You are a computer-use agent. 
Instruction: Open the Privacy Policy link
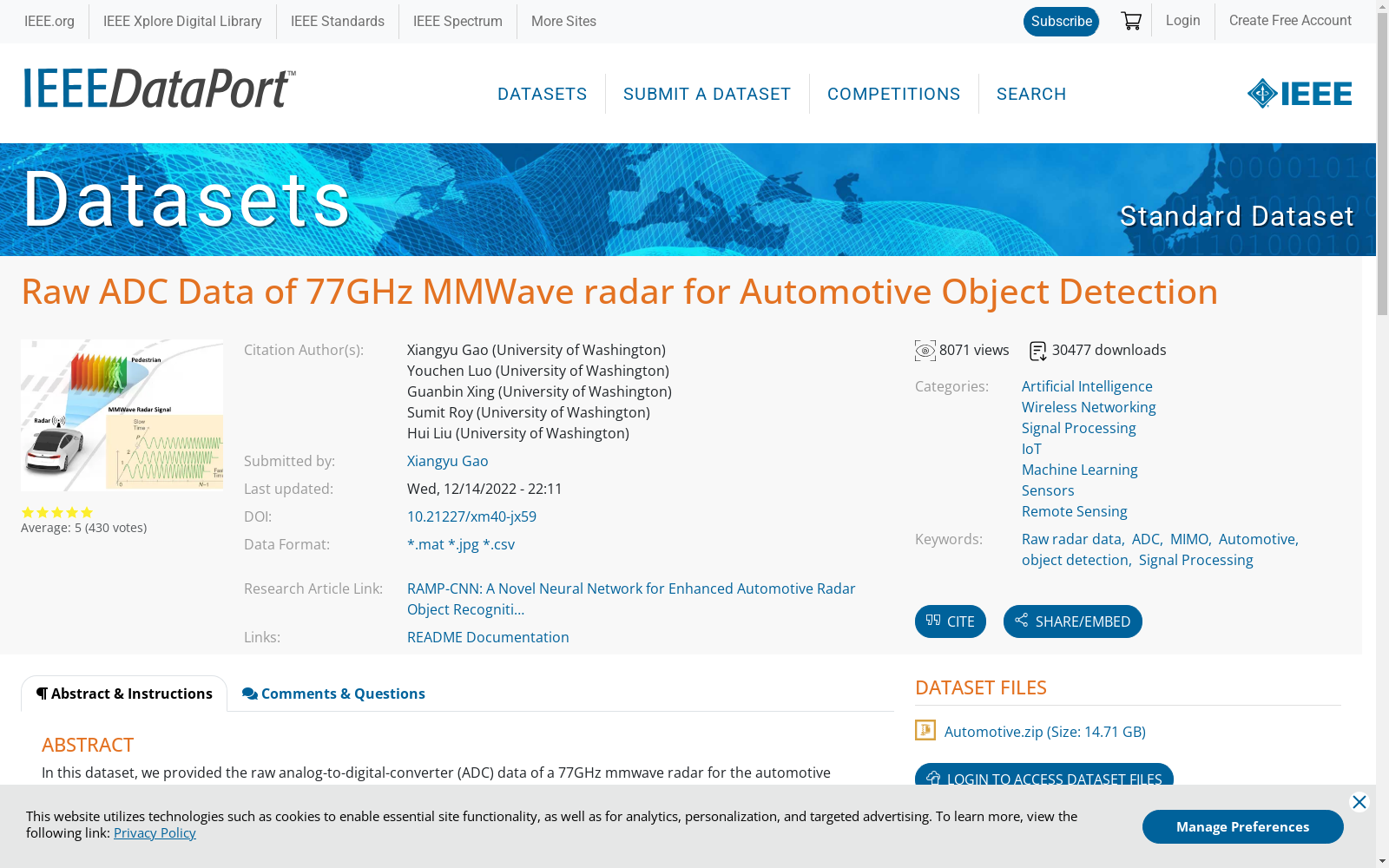[x=155, y=832]
